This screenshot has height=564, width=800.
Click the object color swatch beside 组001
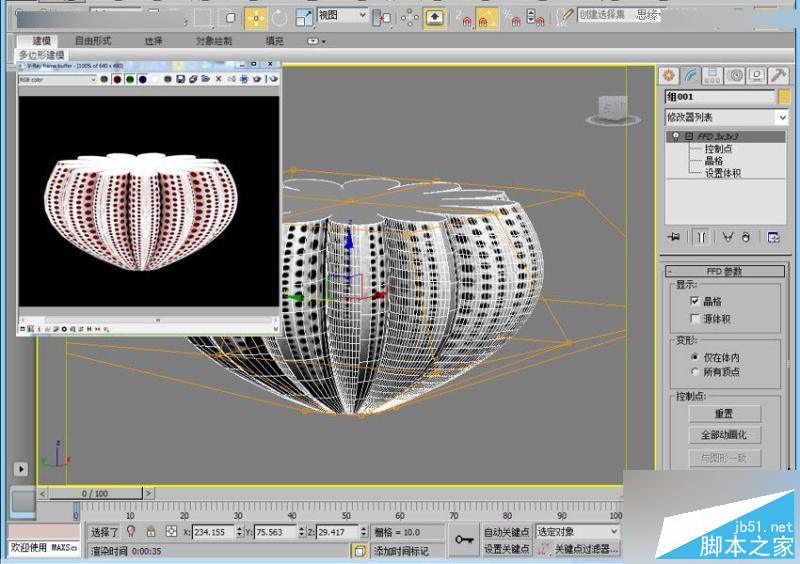tap(782, 97)
